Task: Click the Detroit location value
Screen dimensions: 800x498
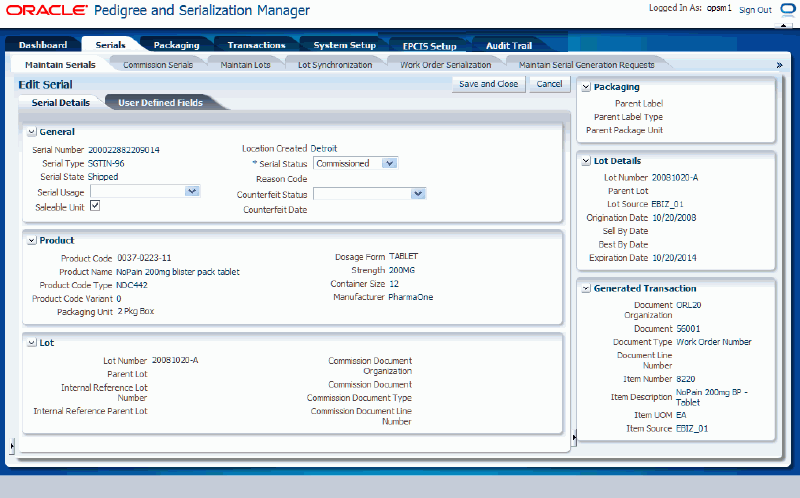Action: (x=324, y=148)
